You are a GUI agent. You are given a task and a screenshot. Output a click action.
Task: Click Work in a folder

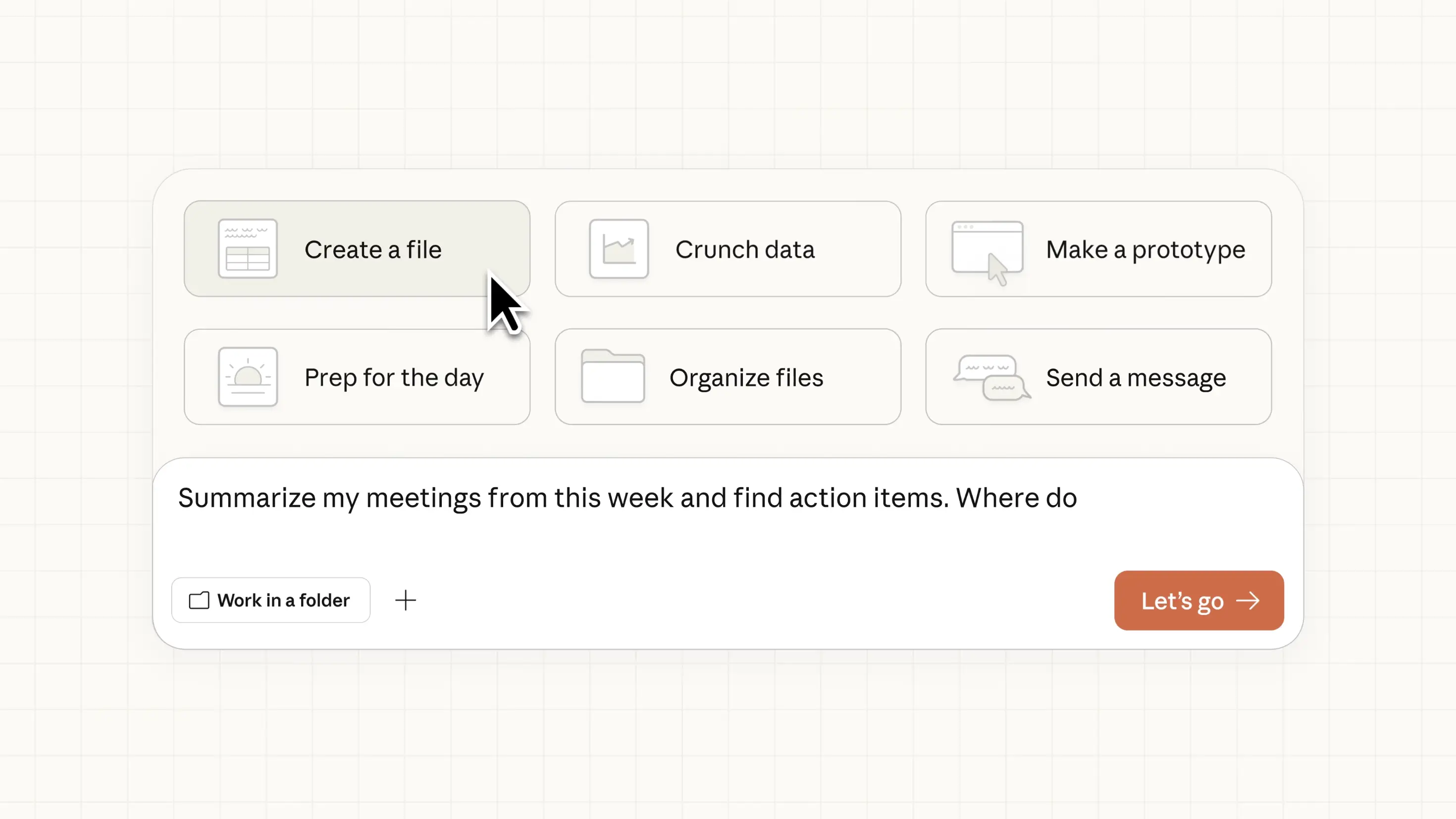coord(271,600)
